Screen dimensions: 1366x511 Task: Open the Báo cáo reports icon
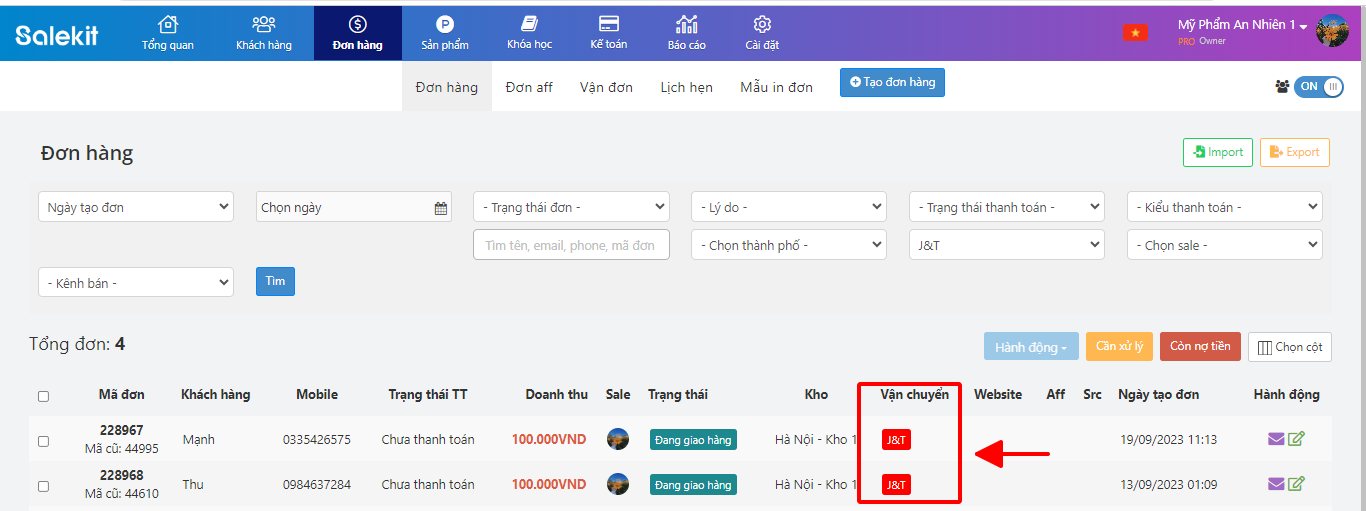tap(686, 24)
